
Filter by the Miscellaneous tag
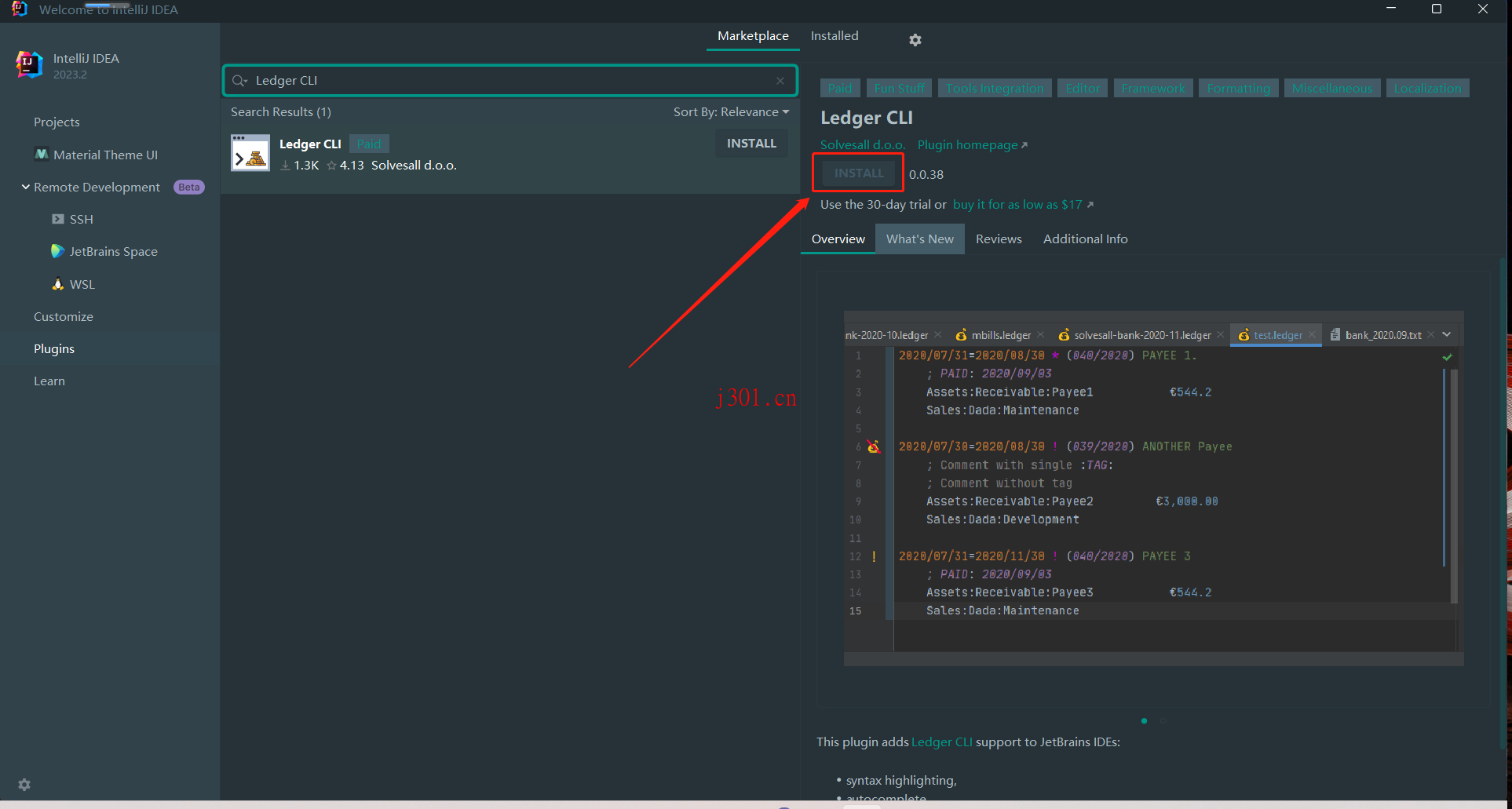(1332, 89)
